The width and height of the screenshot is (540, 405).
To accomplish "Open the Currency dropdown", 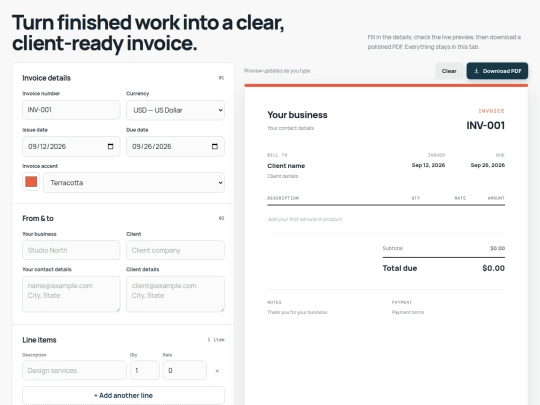I will click(175, 110).
